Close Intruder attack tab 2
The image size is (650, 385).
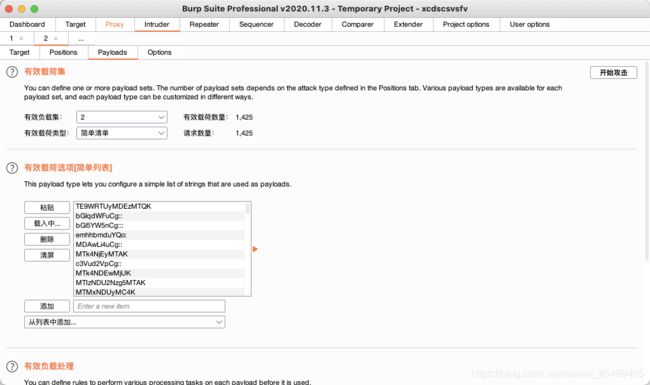56,39
